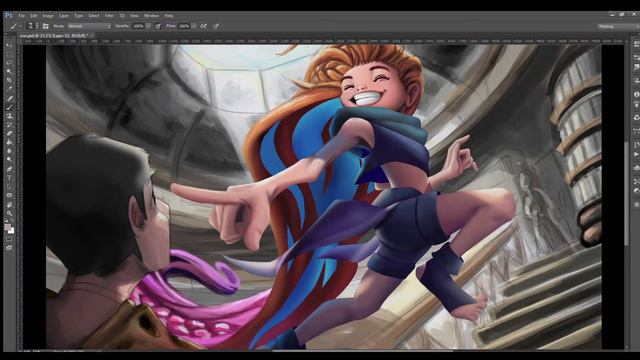Open the Painting workspace dropdown
The image size is (640, 360).
coord(618,27)
